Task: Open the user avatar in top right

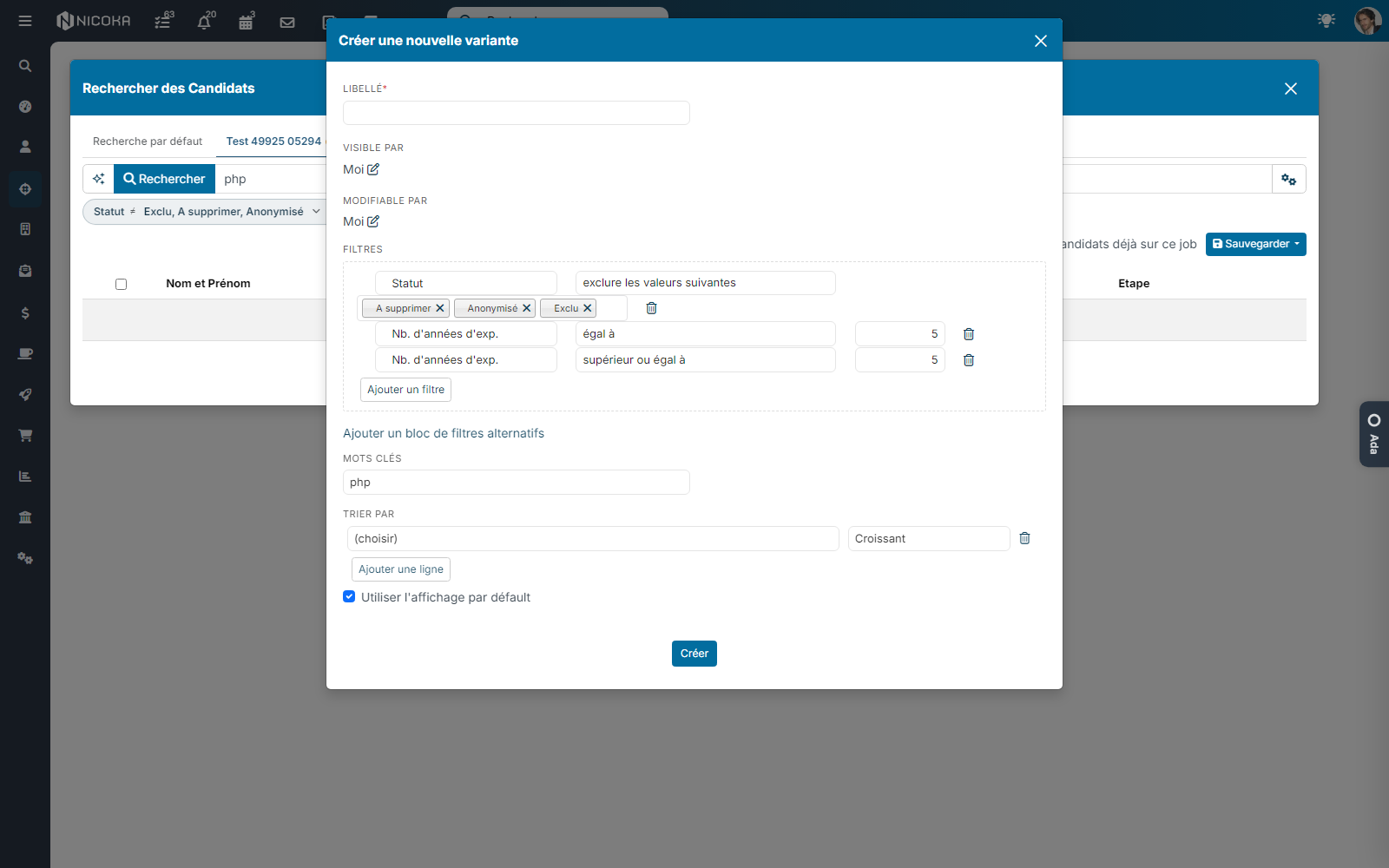Action: pos(1367,20)
